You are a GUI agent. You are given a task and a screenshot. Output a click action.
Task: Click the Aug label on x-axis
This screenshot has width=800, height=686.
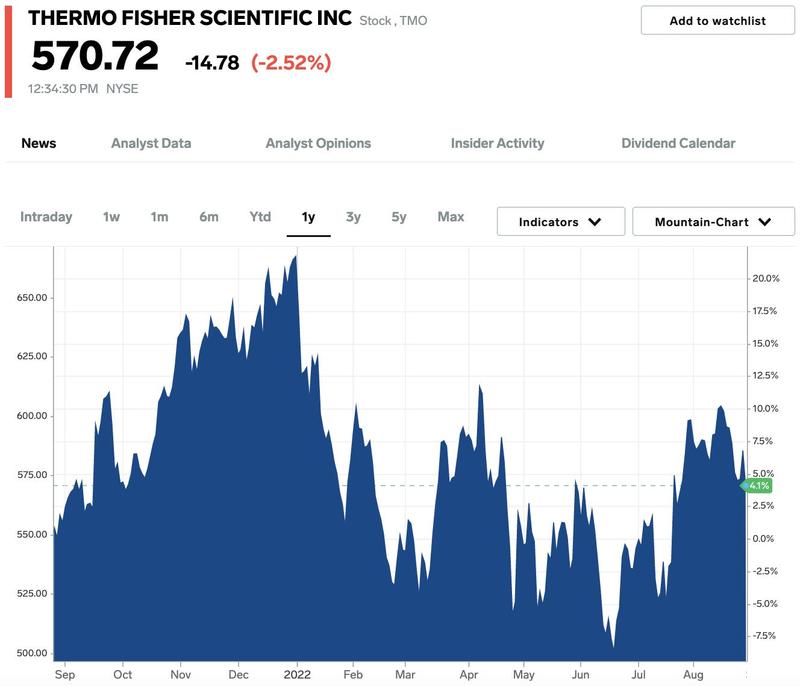(693, 674)
